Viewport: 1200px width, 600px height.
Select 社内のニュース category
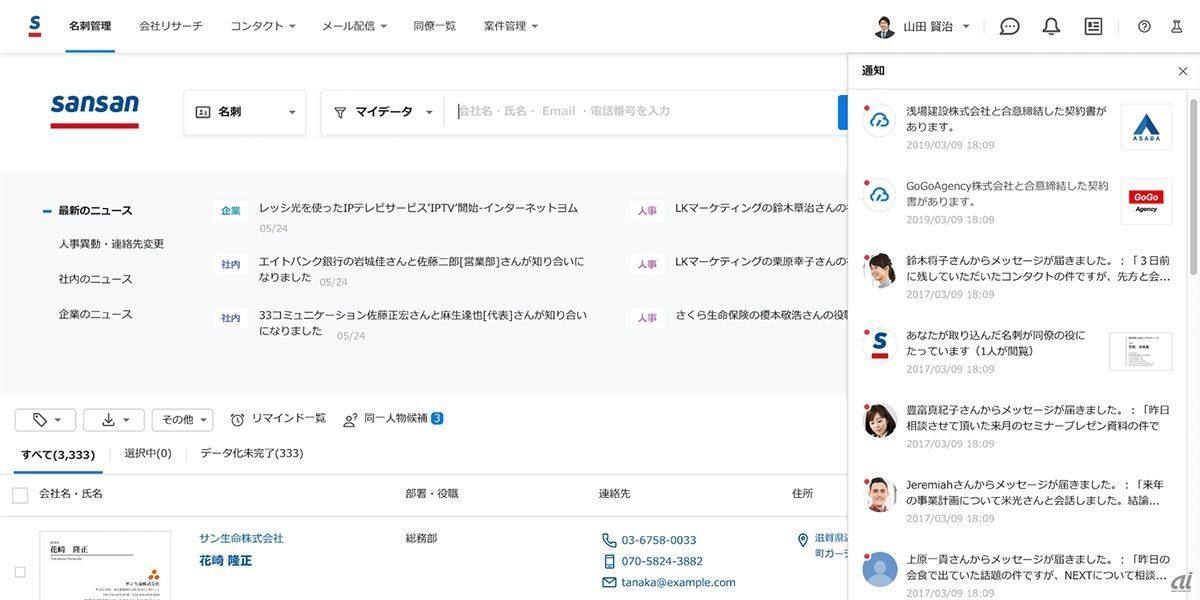95,279
